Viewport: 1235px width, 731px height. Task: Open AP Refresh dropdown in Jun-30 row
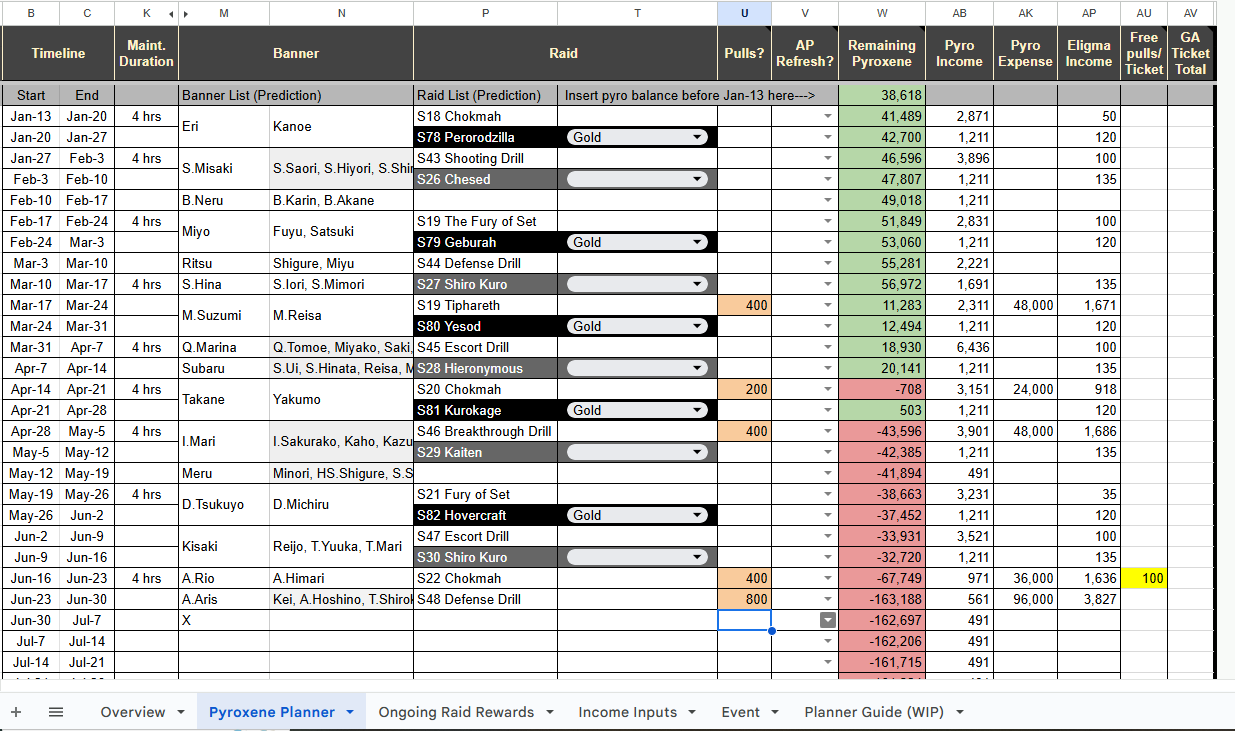click(x=827, y=620)
